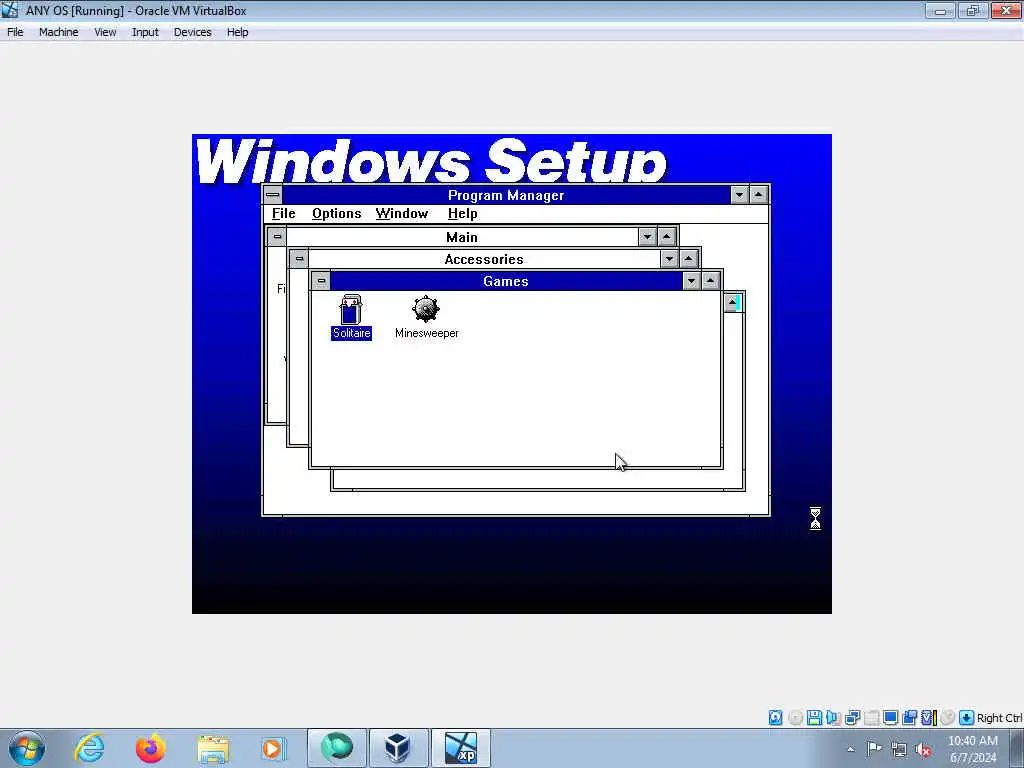Click the VirtualBox mouse integration status icon
Image resolution: width=1024 pixels, height=768 pixels.
(x=948, y=718)
